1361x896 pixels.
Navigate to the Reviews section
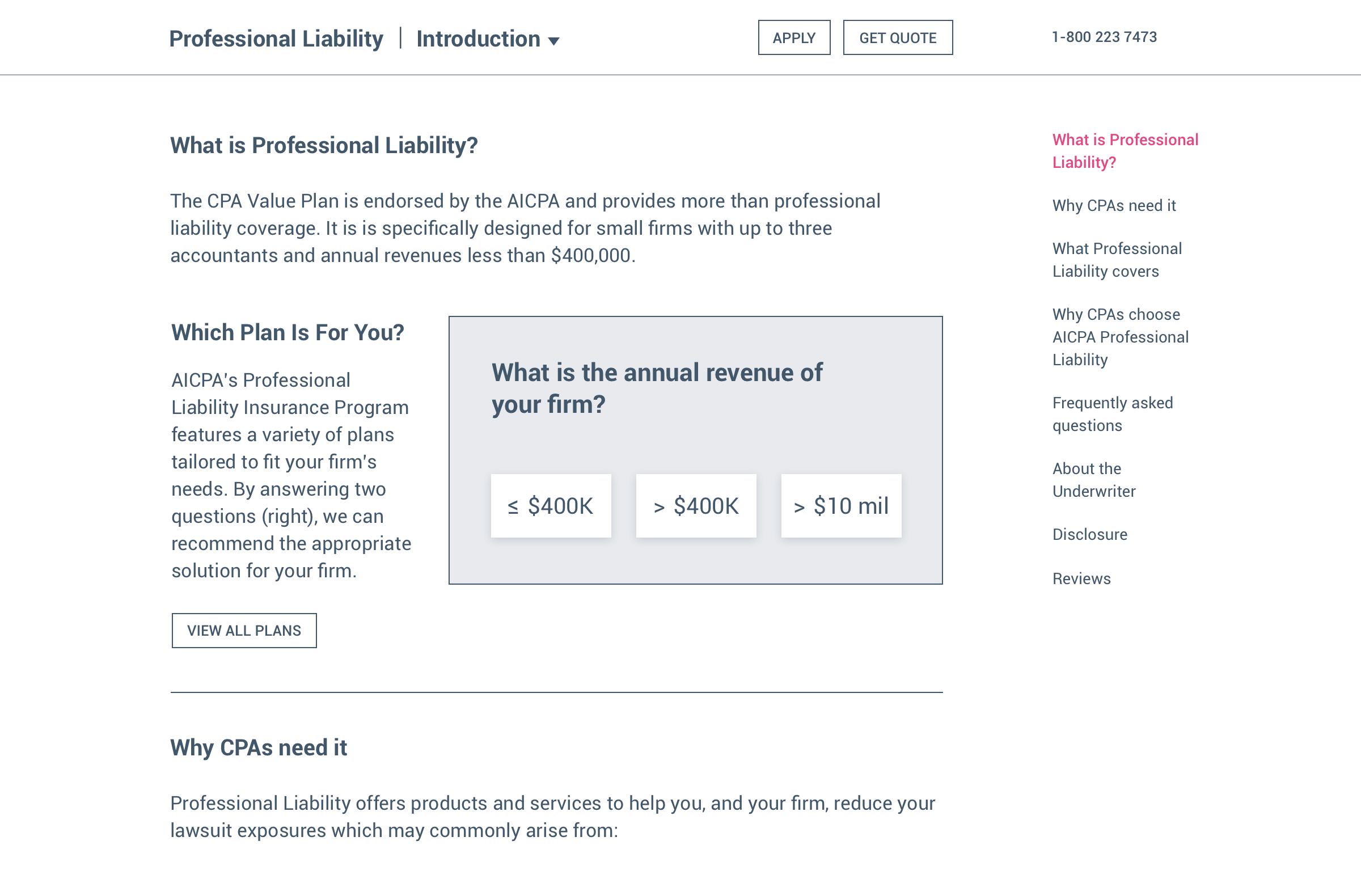point(1081,578)
